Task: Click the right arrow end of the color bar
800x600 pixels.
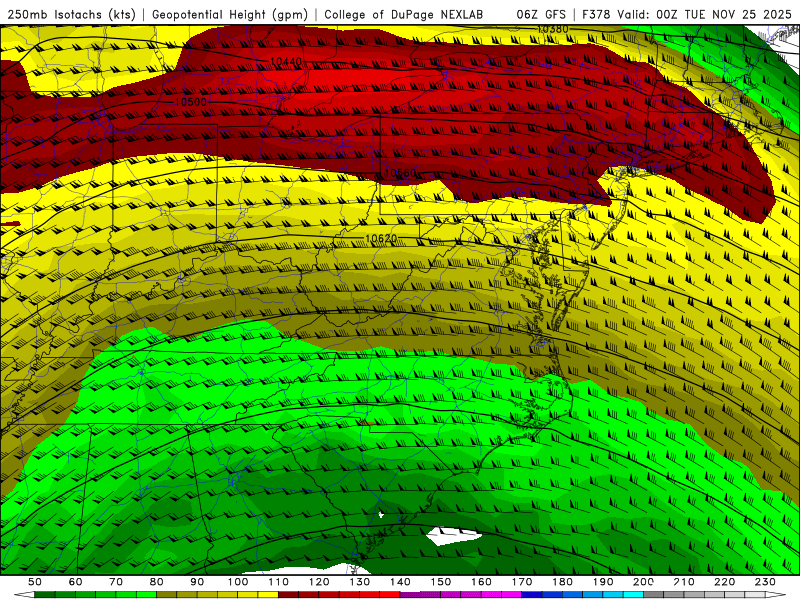Action: 776,595
